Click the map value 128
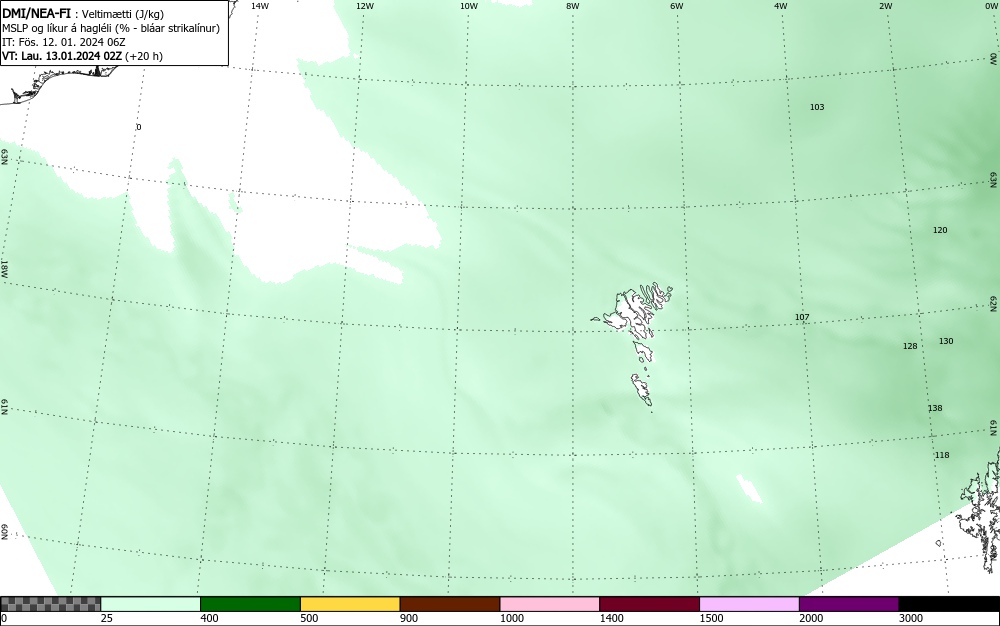The width and height of the screenshot is (1000, 626). [x=910, y=346]
